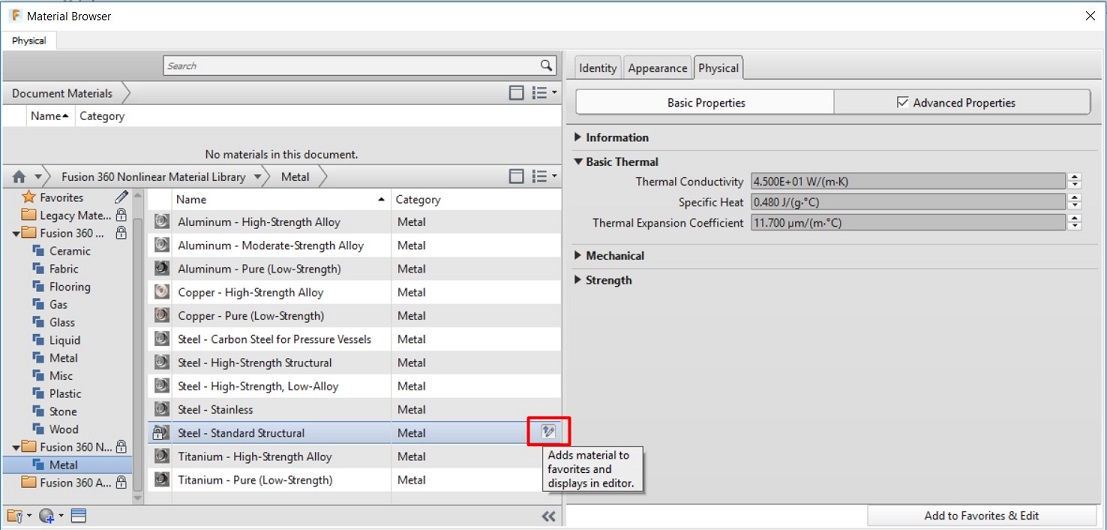Click the library home icon in breadcrumb

click(x=19, y=177)
